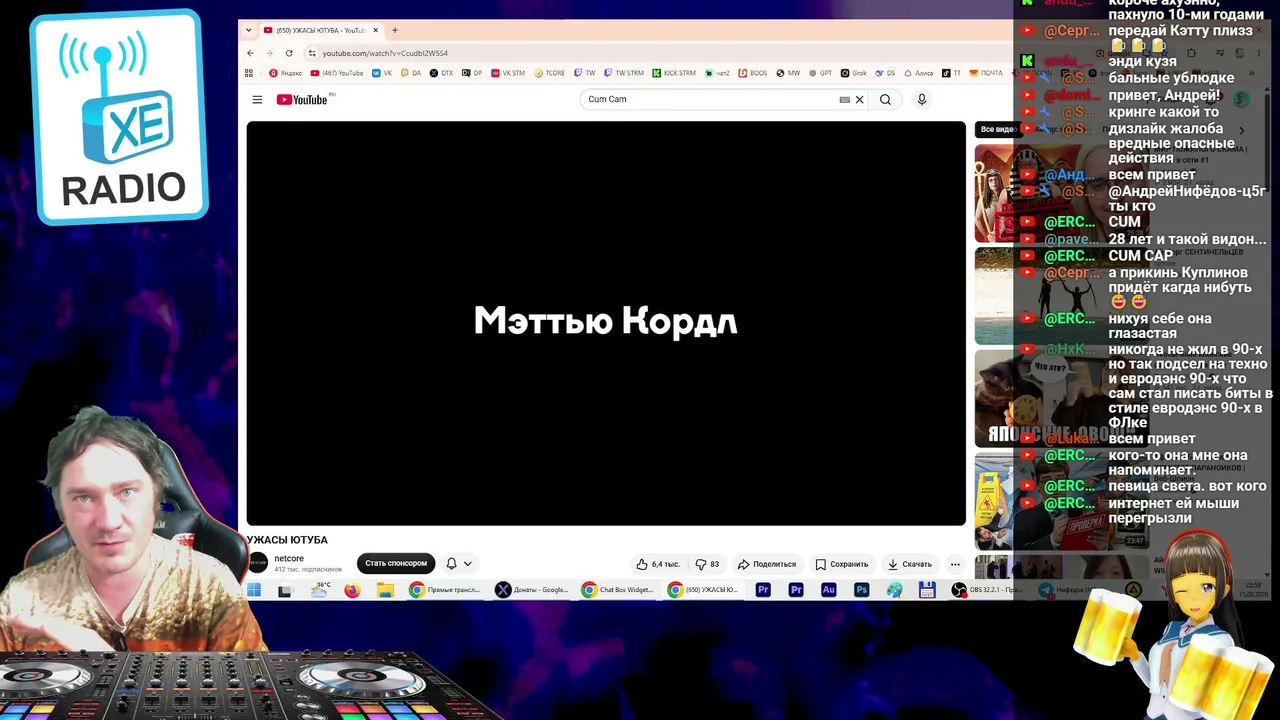Viewport: 1280px width, 720px height.
Task: Switch to the Прямые трансл... Chrome window
Action: [x=445, y=590]
